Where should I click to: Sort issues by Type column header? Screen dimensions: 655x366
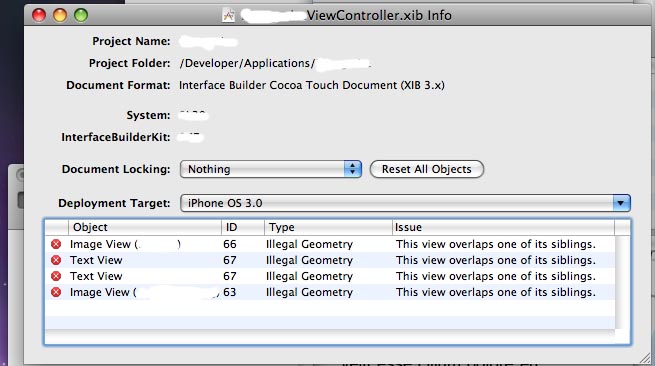pyautogui.click(x=328, y=227)
